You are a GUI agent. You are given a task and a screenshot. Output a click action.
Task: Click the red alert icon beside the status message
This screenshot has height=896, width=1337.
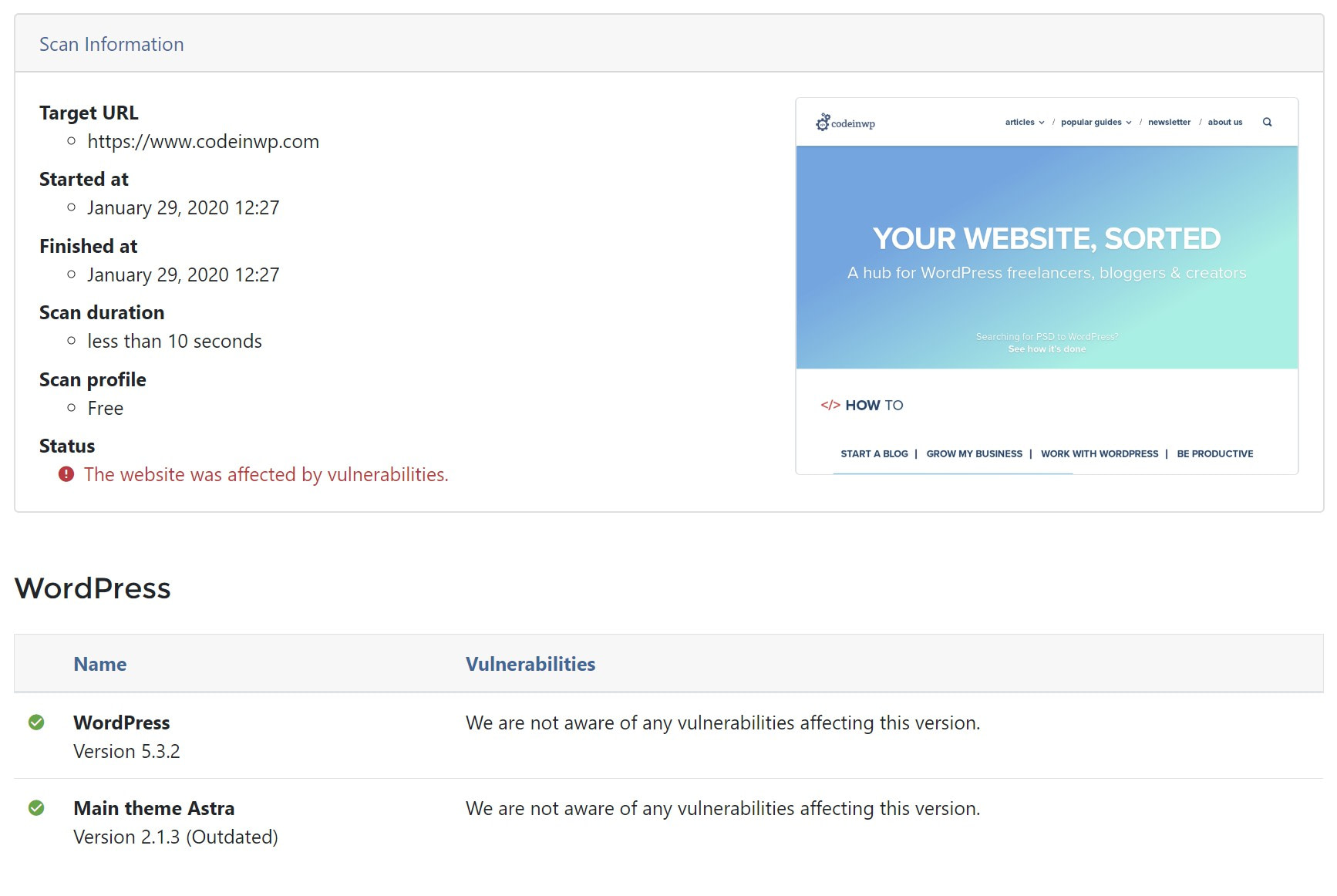coord(67,474)
